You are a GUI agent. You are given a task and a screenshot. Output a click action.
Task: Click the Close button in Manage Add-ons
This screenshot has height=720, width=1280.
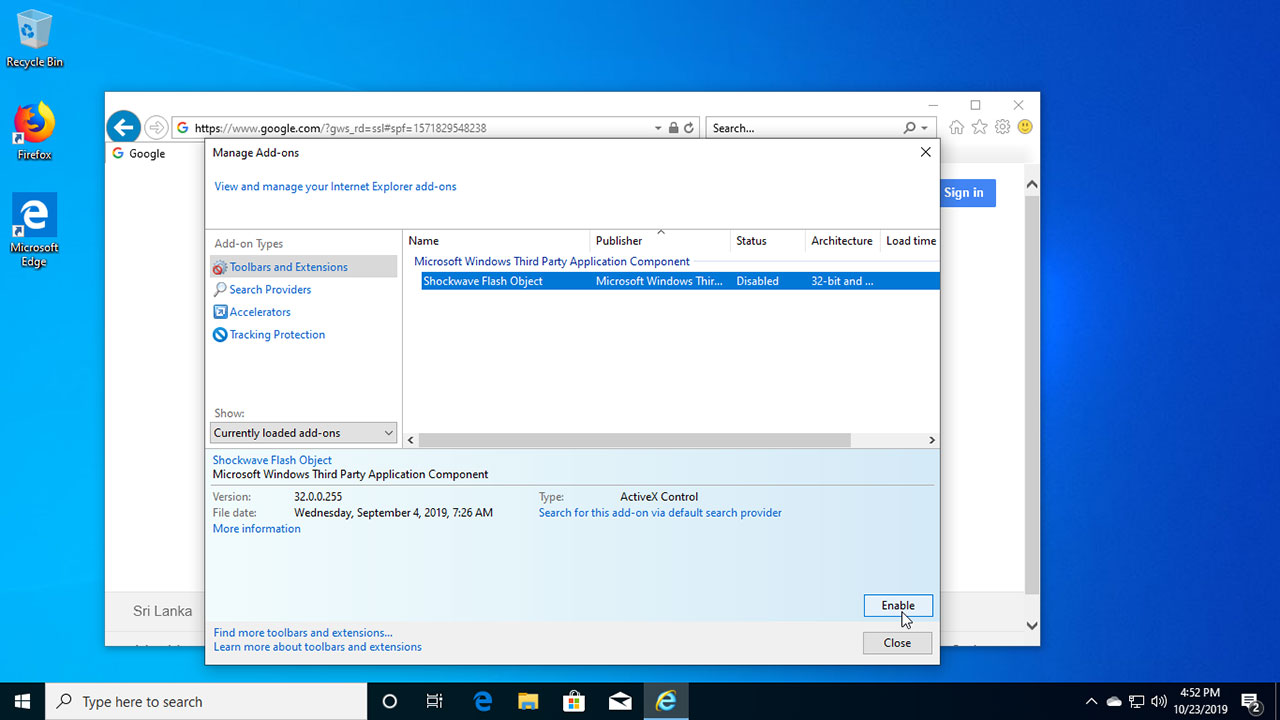tap(897, 643)
